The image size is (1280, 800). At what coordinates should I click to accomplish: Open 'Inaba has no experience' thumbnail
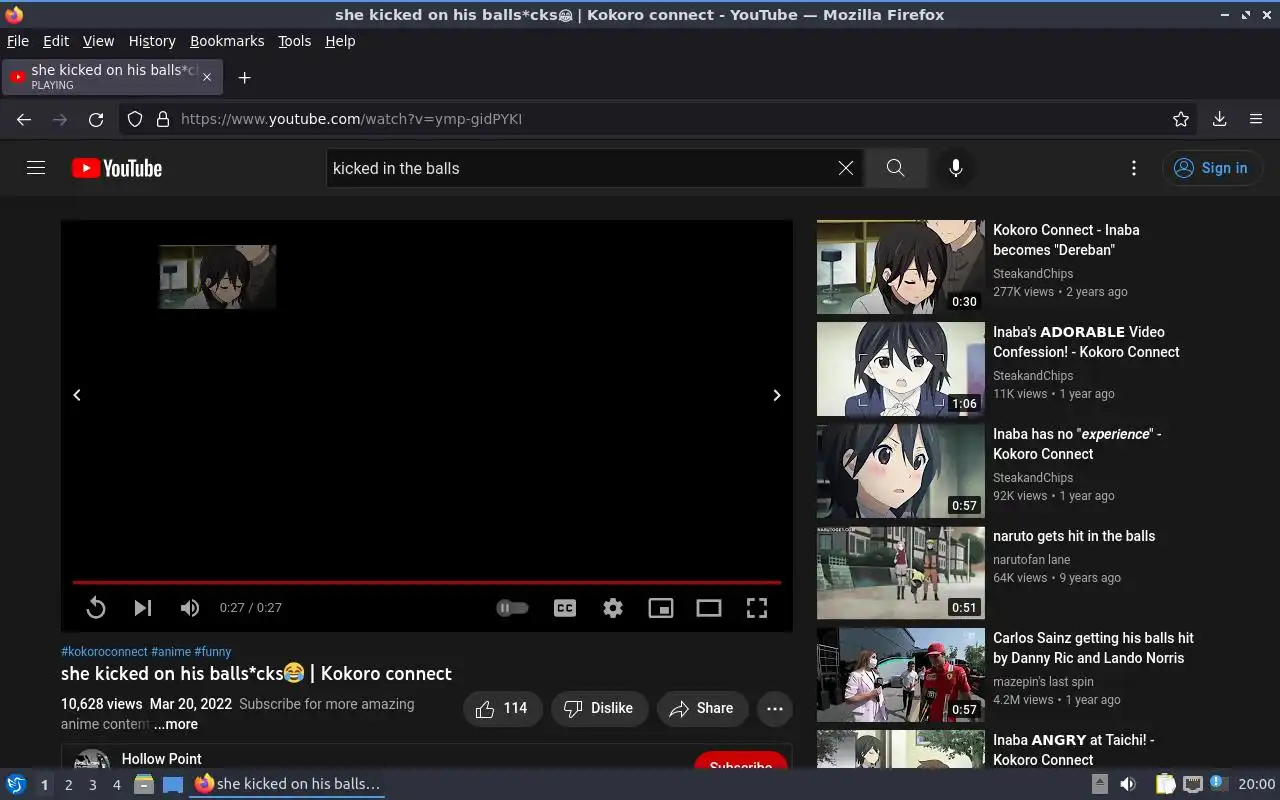tap(901, 471)
